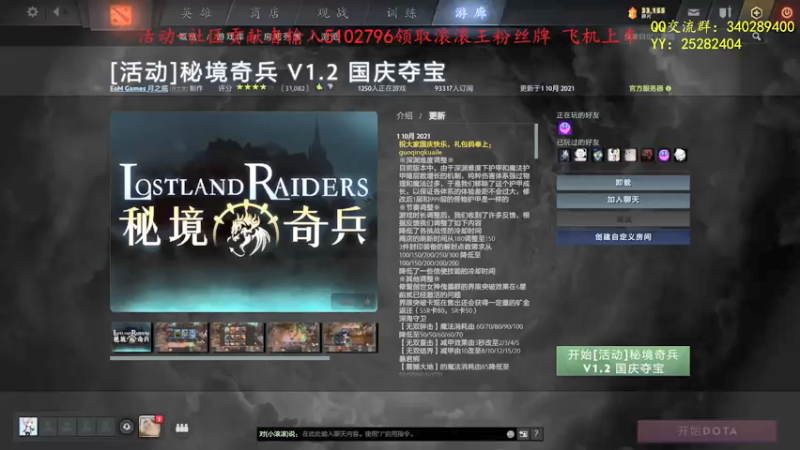Viewport: 800px width, 450px height.
Task: Click green start 秘境奇兵 V1.2 button
Action: 623,361
